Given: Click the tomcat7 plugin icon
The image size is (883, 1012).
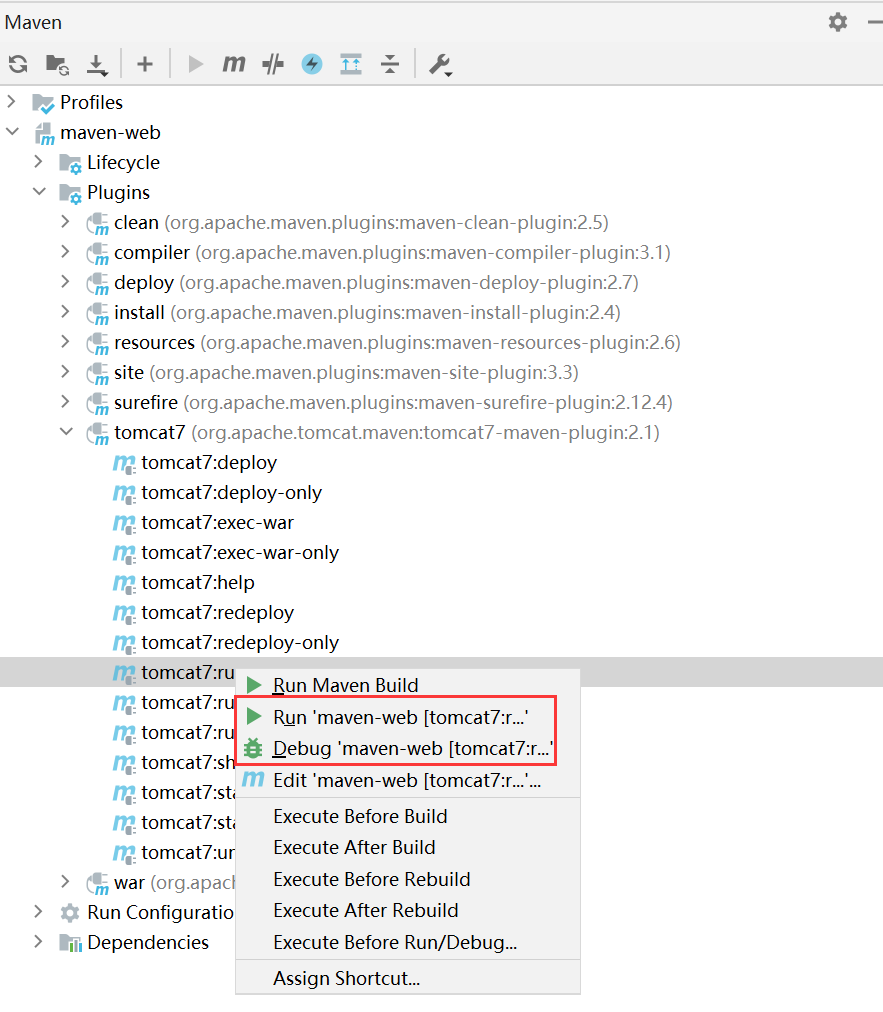Looking at the screenshot, I should coord(97,434).
